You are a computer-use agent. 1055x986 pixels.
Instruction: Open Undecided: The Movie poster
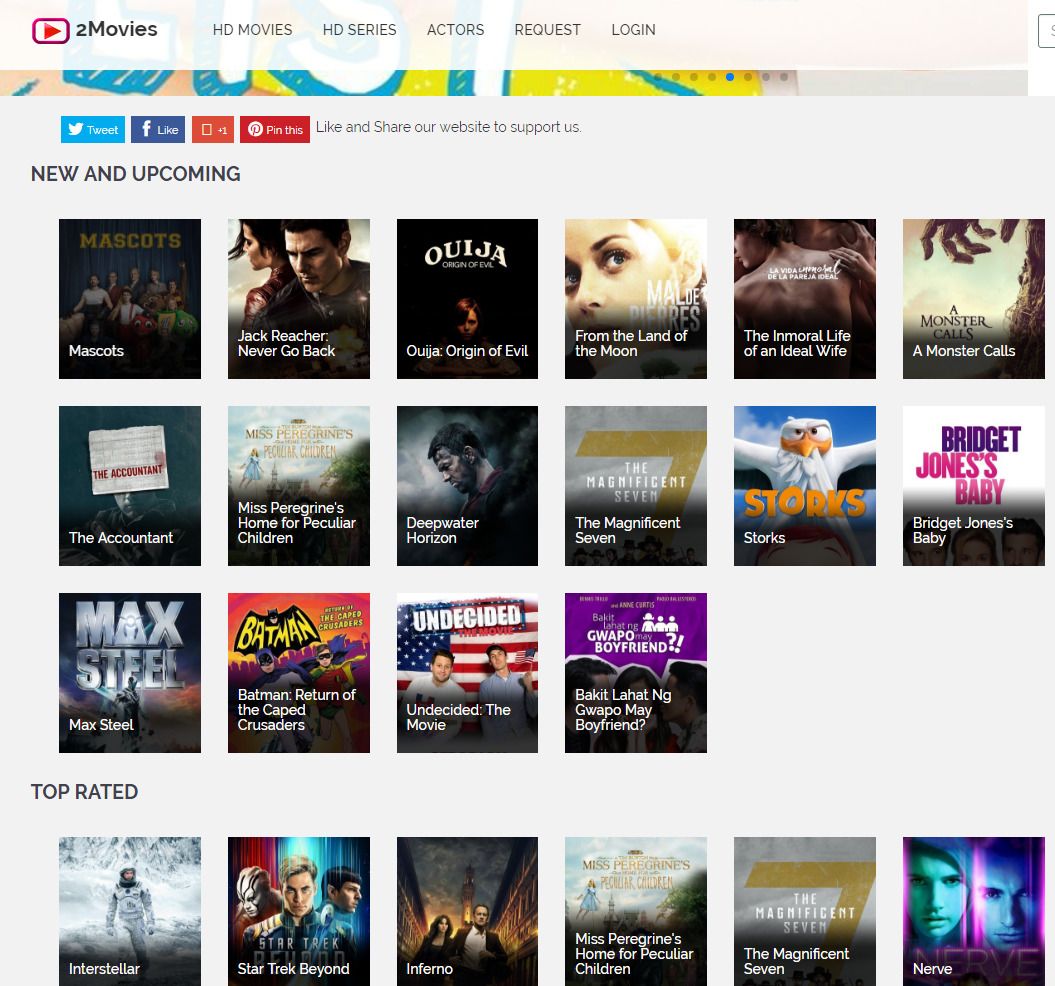pos(468,673)
